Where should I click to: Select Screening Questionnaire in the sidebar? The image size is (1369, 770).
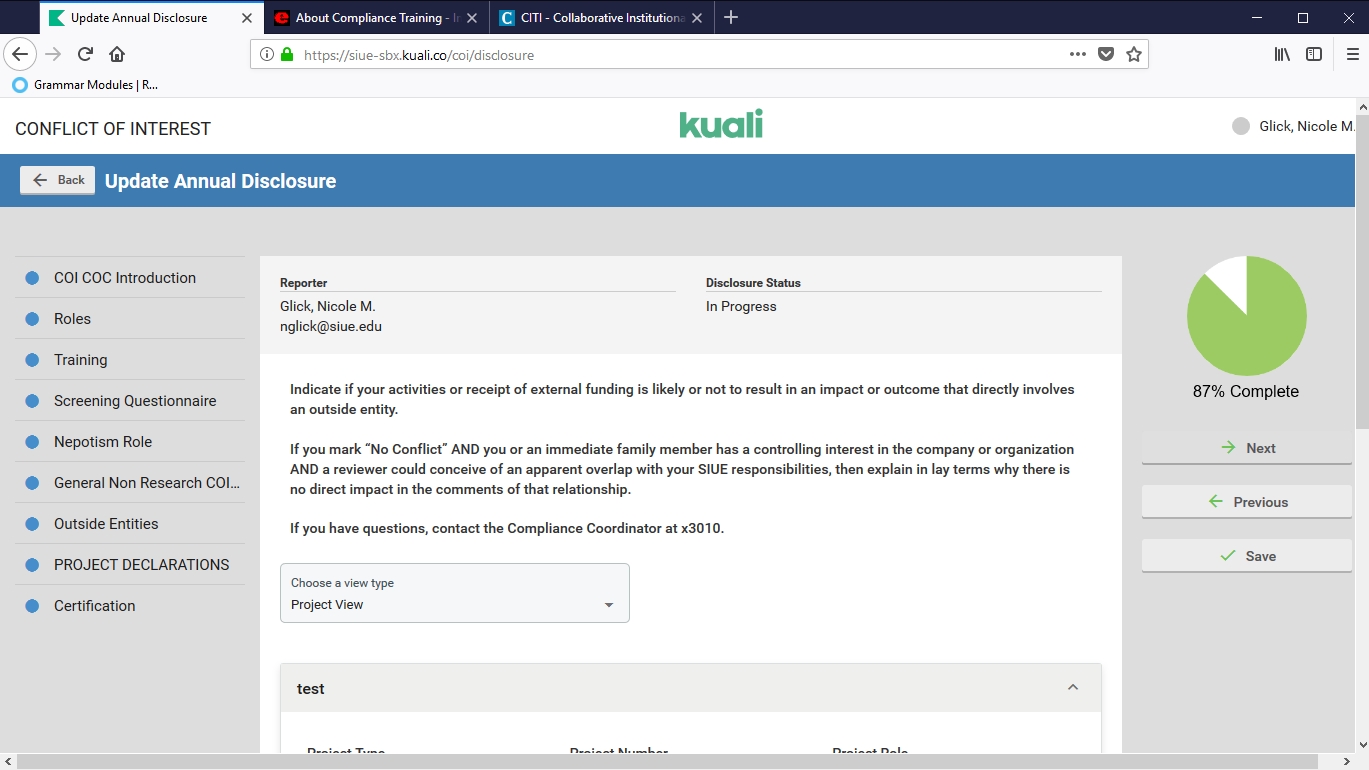click(x=135, y=401)
